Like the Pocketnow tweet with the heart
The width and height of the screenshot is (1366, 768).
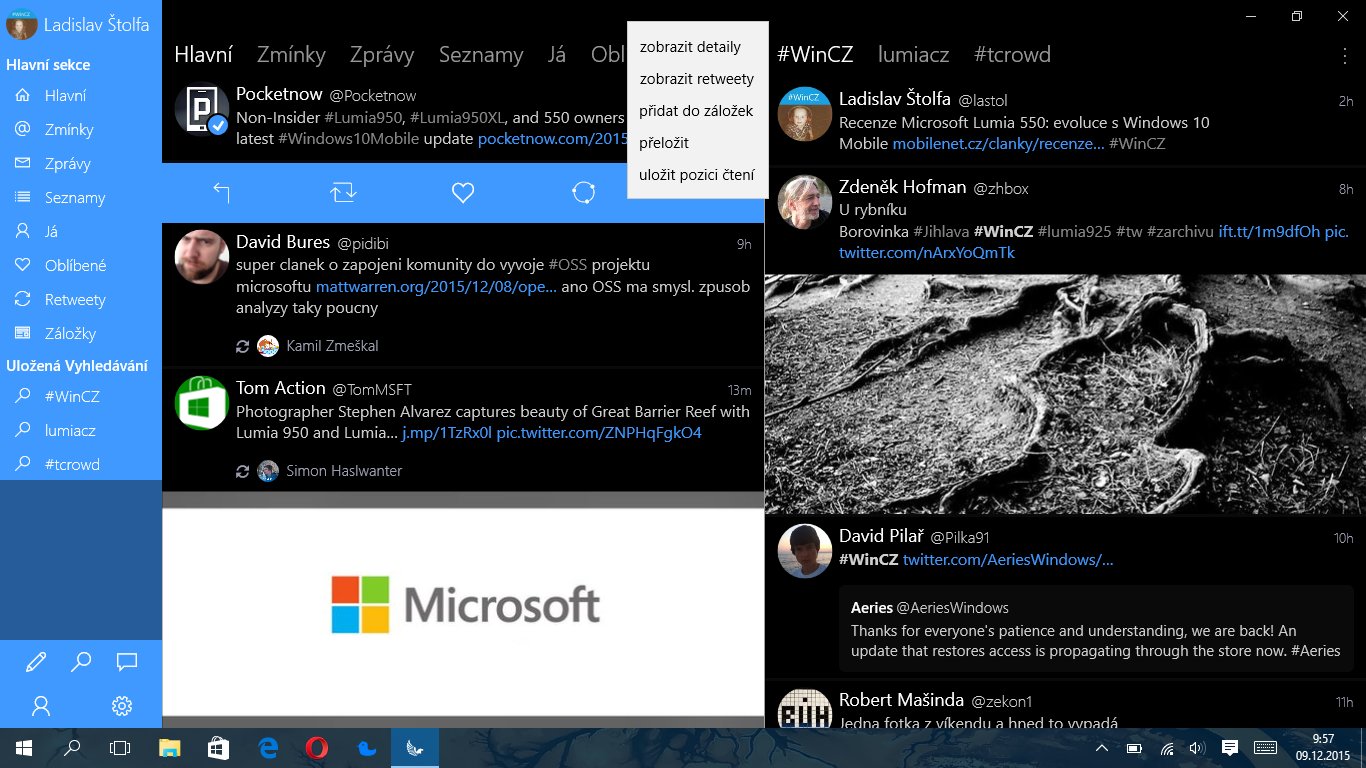click(x=462, y=193)
